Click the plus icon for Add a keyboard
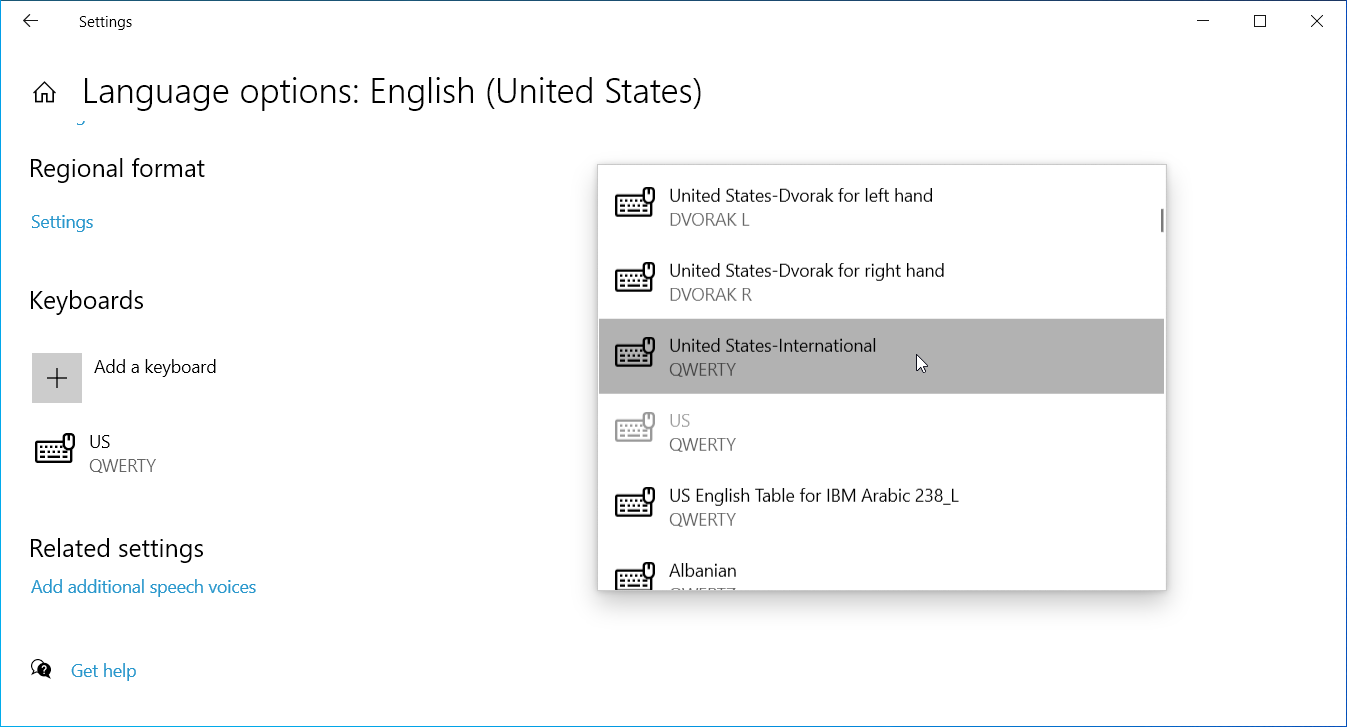Image resolution: width=1347 pixels, height=727 pixels. pos(57,378)
